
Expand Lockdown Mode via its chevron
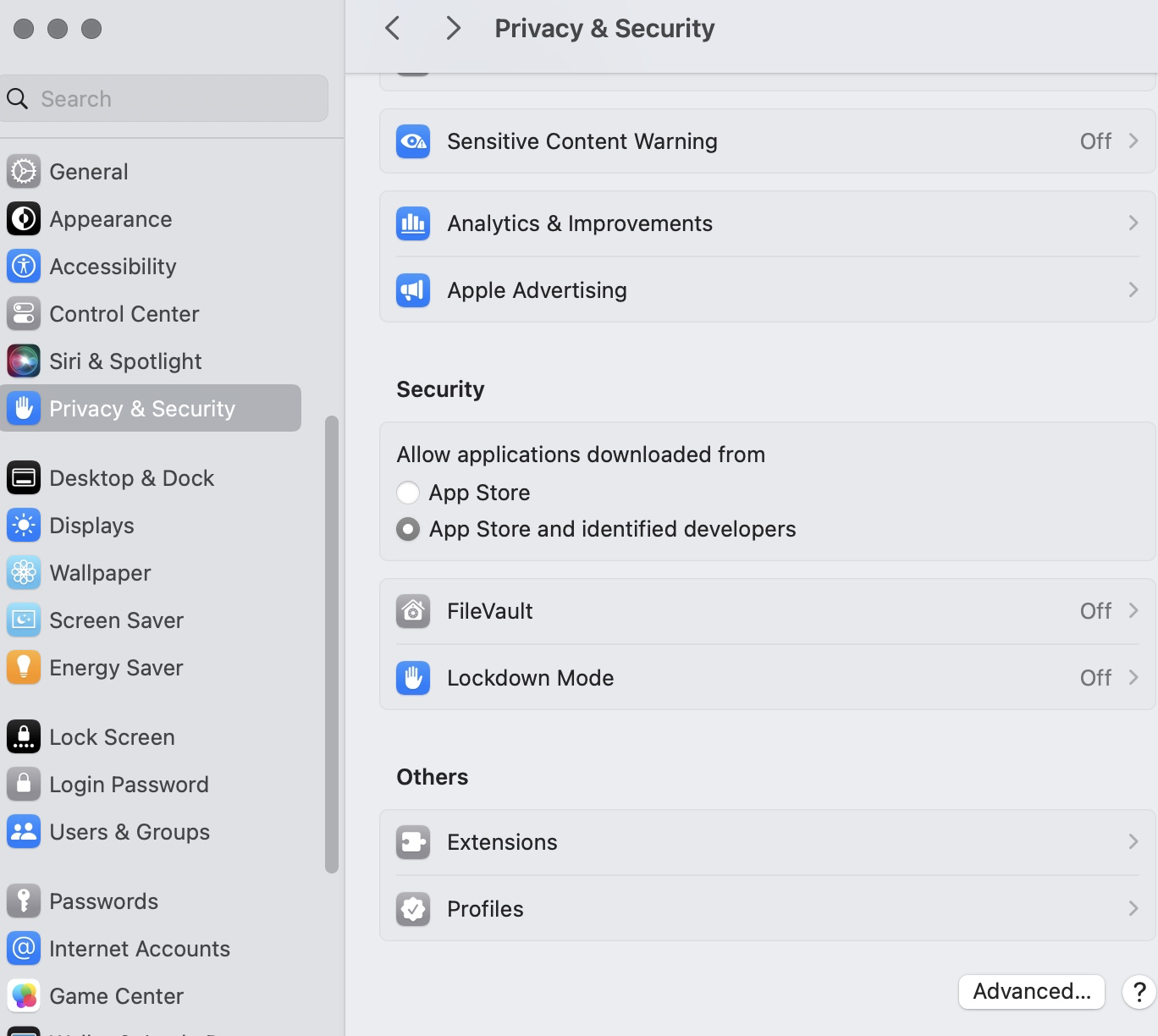(1133, 678)
